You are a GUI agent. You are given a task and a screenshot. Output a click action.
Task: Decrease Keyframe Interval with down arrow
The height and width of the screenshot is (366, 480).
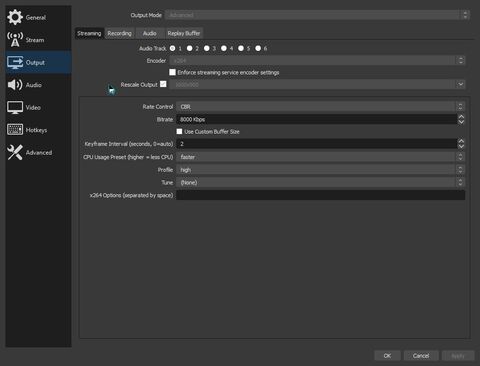coord(461,146)
